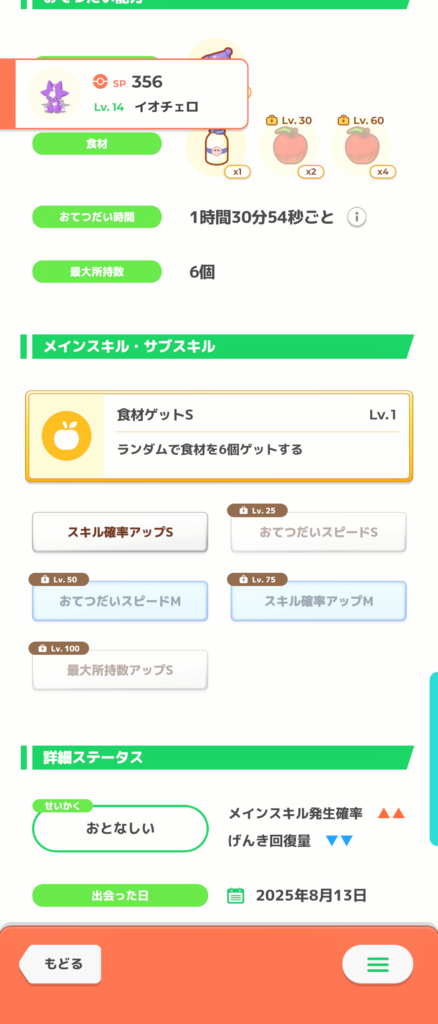Select locked スキル確率アップM sub skill

319,601
